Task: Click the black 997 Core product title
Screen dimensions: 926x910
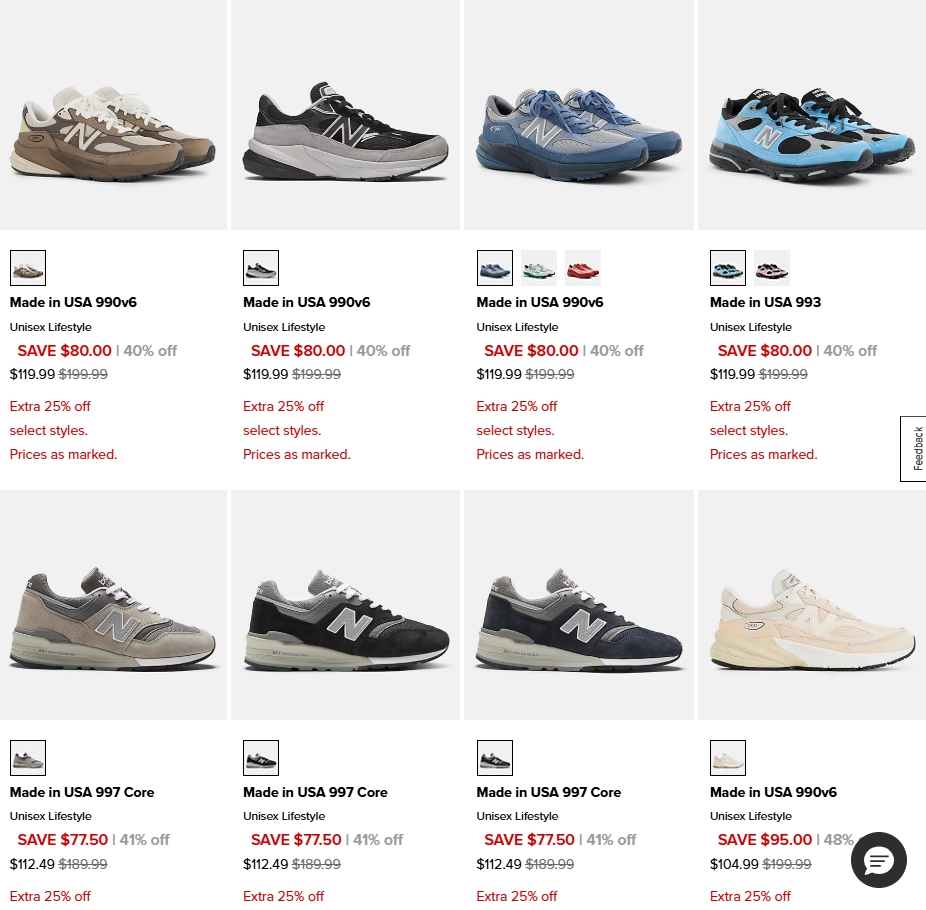Action: [x=315, y=792]
